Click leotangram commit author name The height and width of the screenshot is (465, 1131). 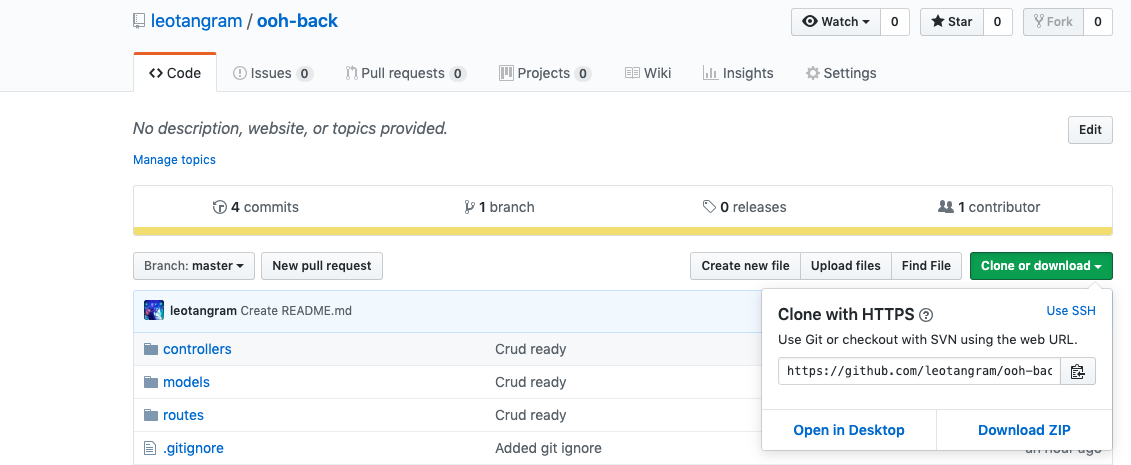click(203, 311)
